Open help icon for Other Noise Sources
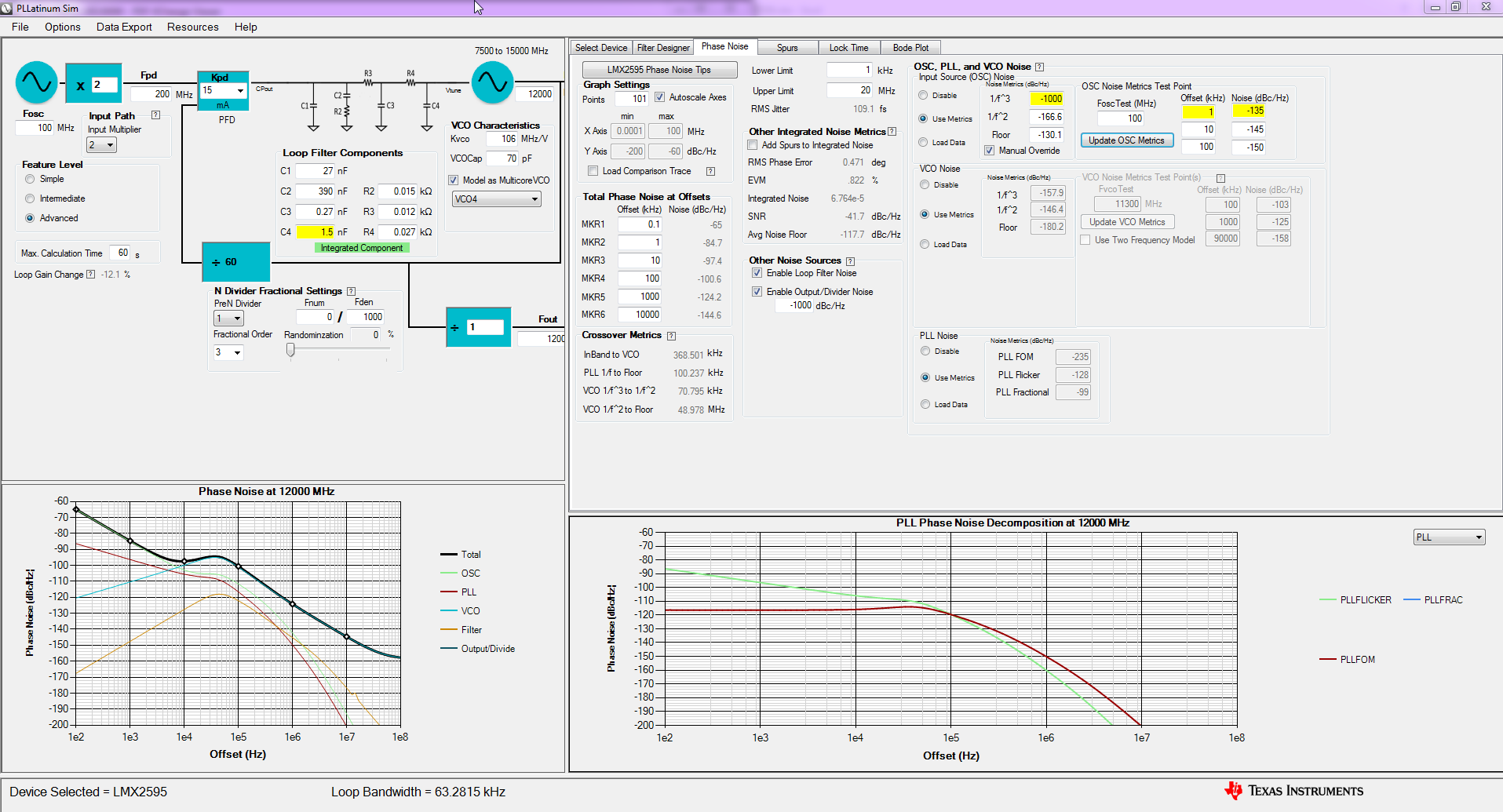The width and height of the screenshot is (1503, 812). pos(850,261)
